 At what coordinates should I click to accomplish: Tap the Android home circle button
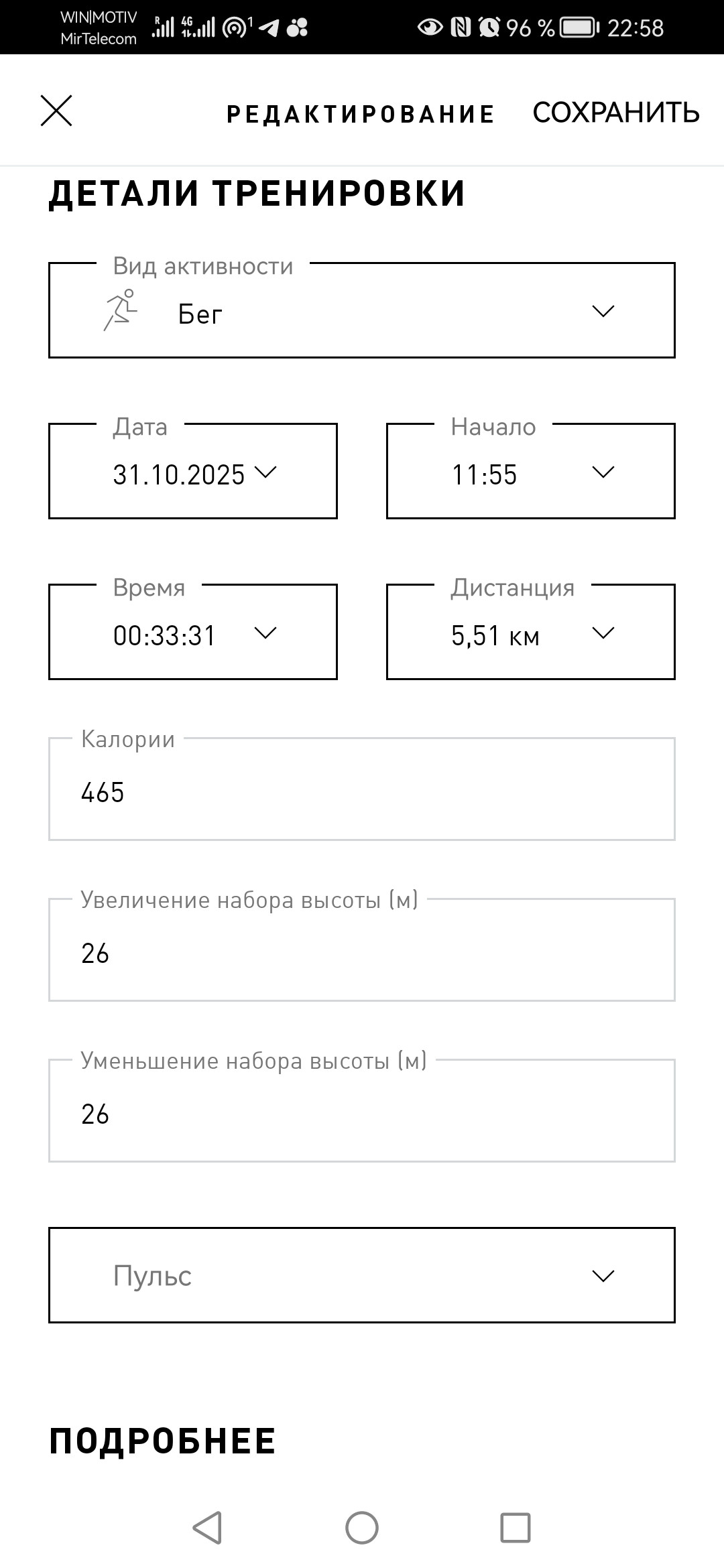click(362, 1528)
